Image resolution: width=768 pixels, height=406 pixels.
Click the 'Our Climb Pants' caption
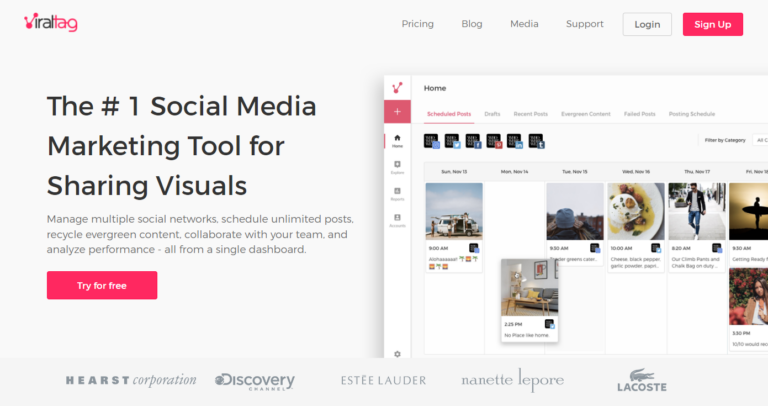tap(696, 263)
